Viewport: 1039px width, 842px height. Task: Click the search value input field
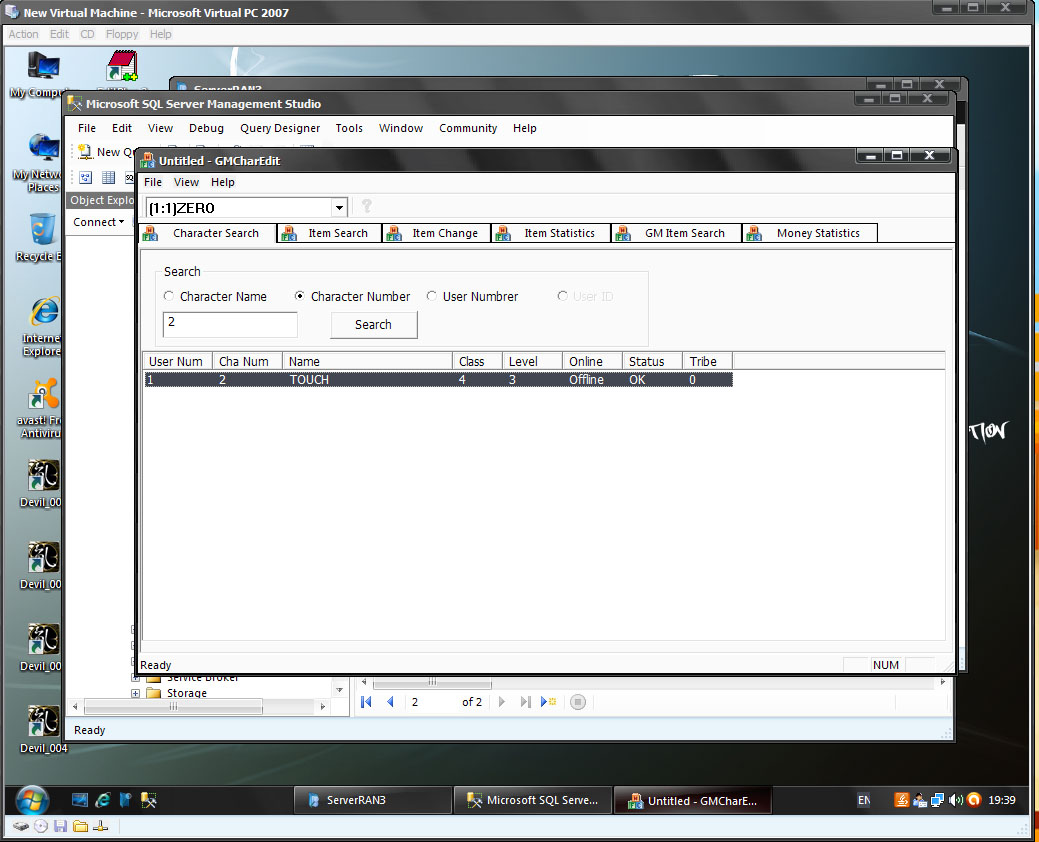pos(230,325)
